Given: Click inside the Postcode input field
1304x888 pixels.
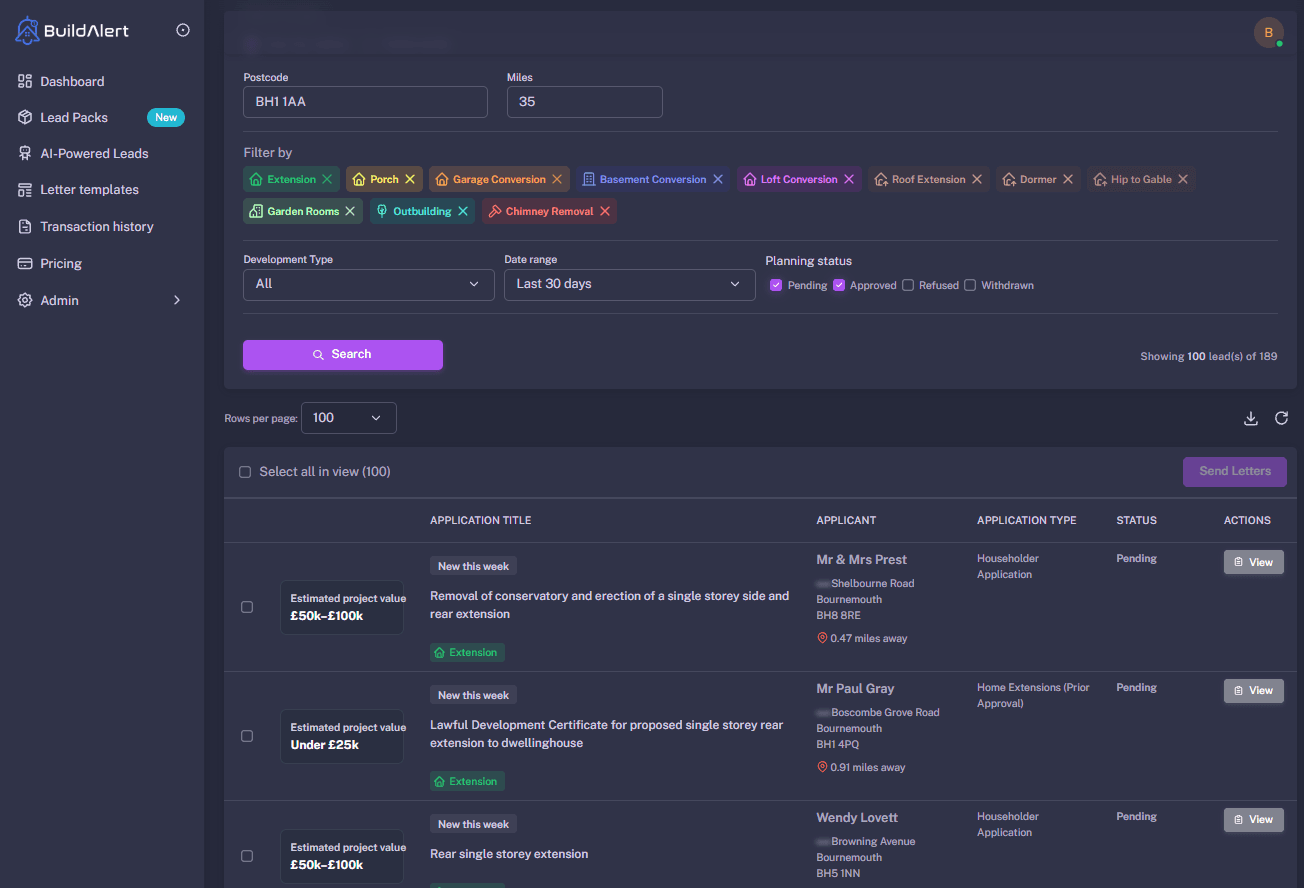Looking at the screenshot, I should click(365, 102).
